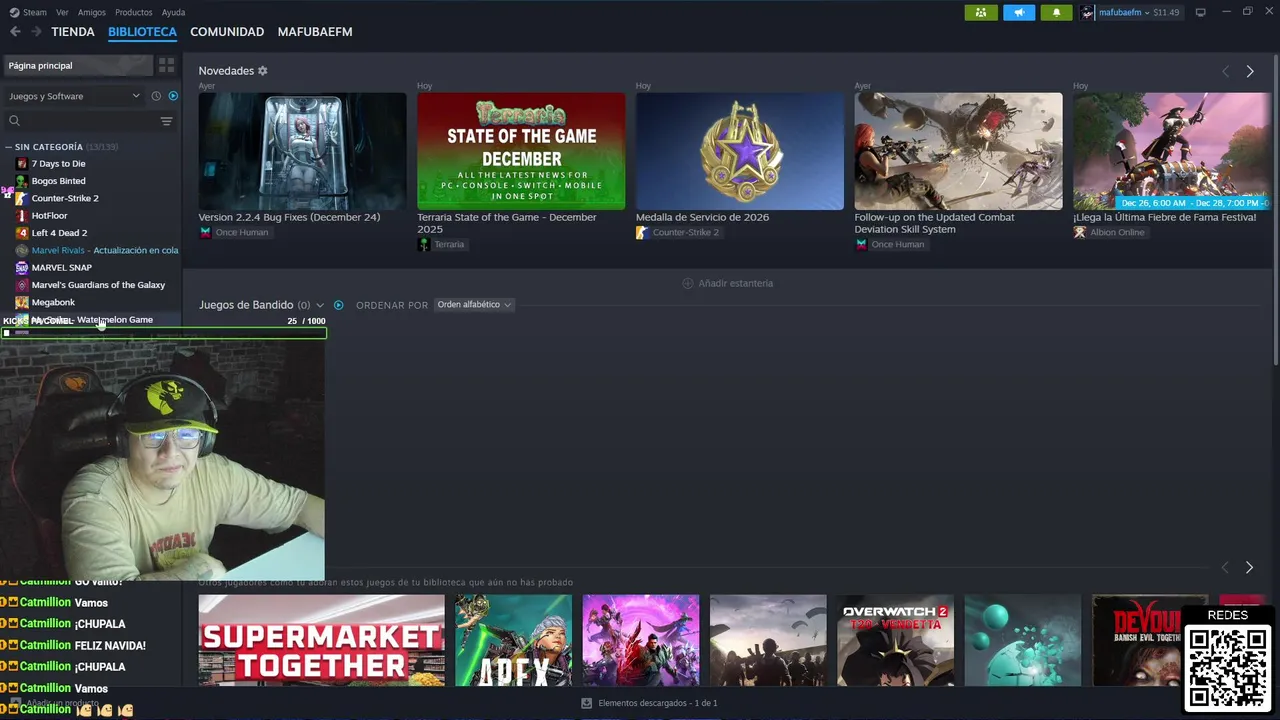Open the Ayuda menu
1280x720 pixels.
point(173,12)
